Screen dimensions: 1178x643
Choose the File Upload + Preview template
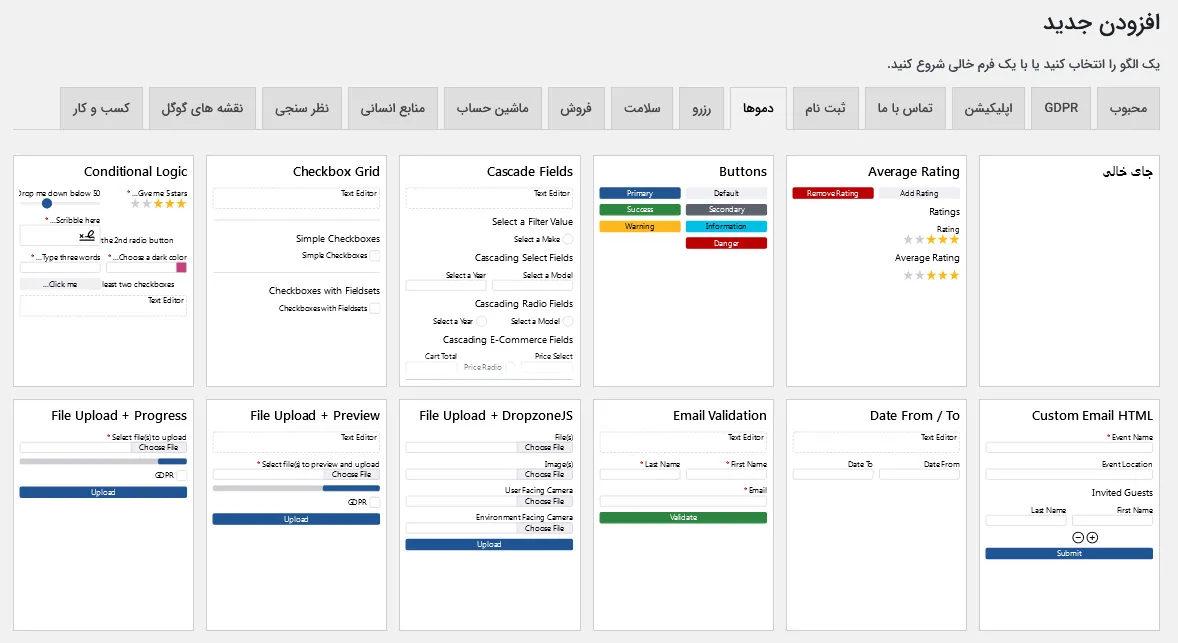tap(297, 515)
